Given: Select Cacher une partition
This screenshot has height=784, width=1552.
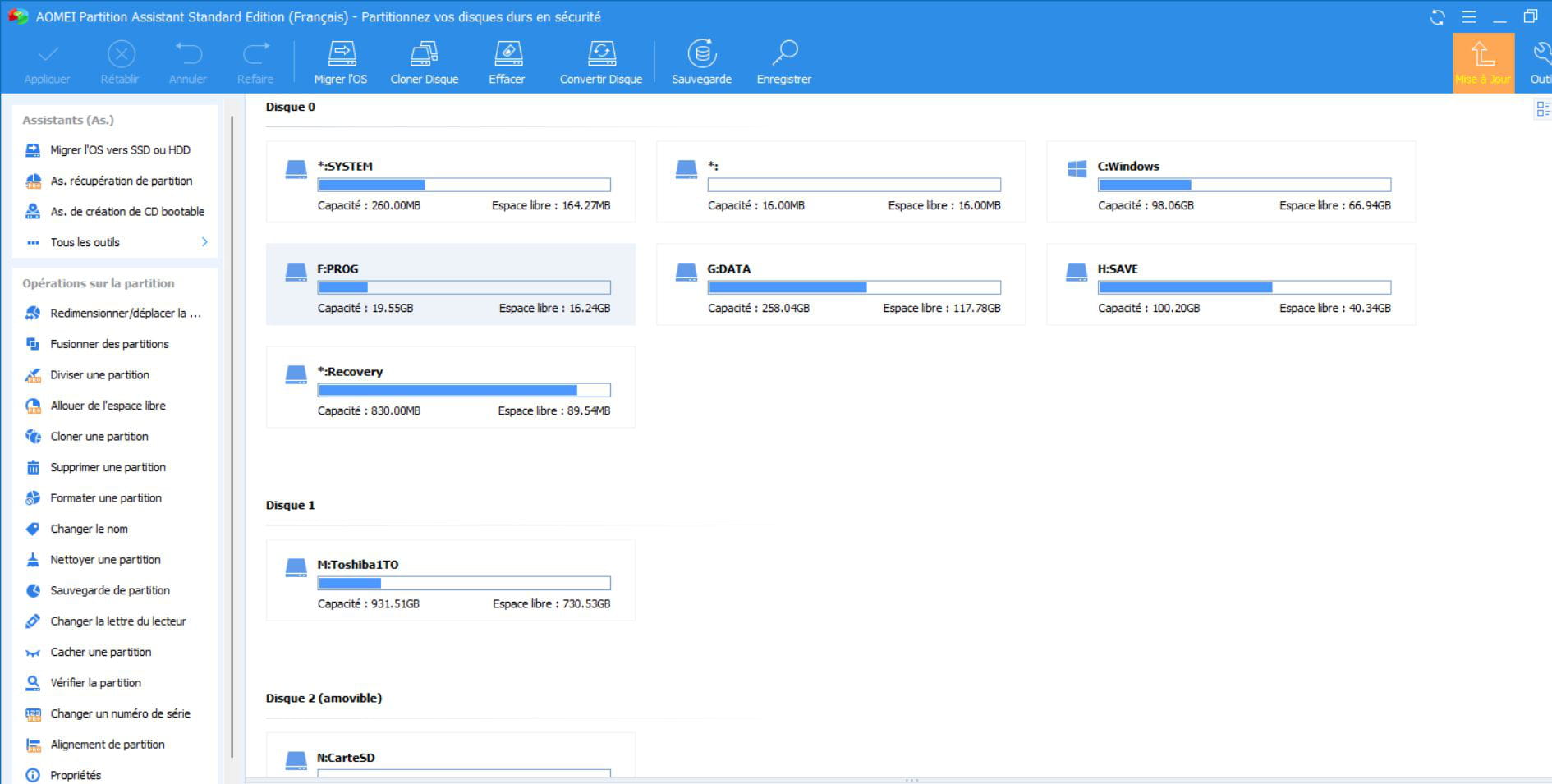Looking at the screenshot, I should 114,652.
